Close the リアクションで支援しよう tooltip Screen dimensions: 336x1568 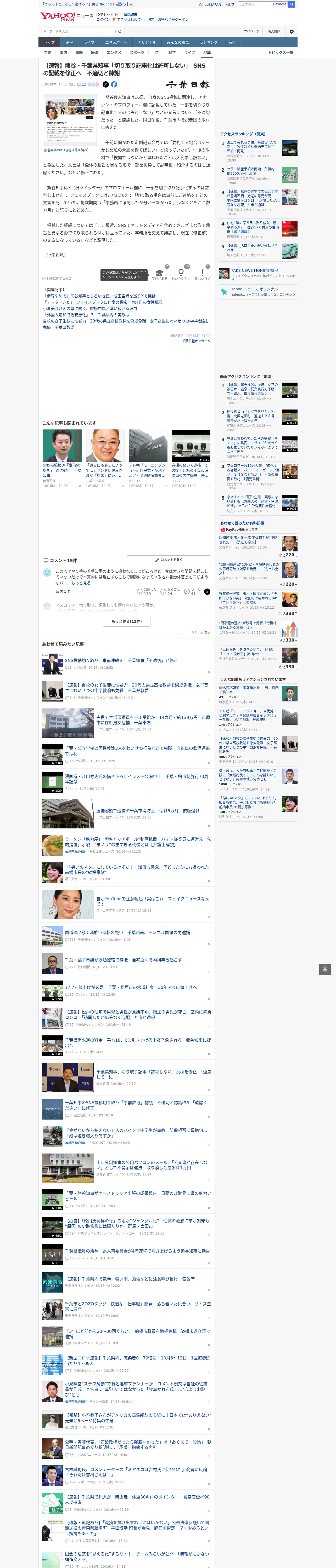pyautogui.click(x=145, y=272)
